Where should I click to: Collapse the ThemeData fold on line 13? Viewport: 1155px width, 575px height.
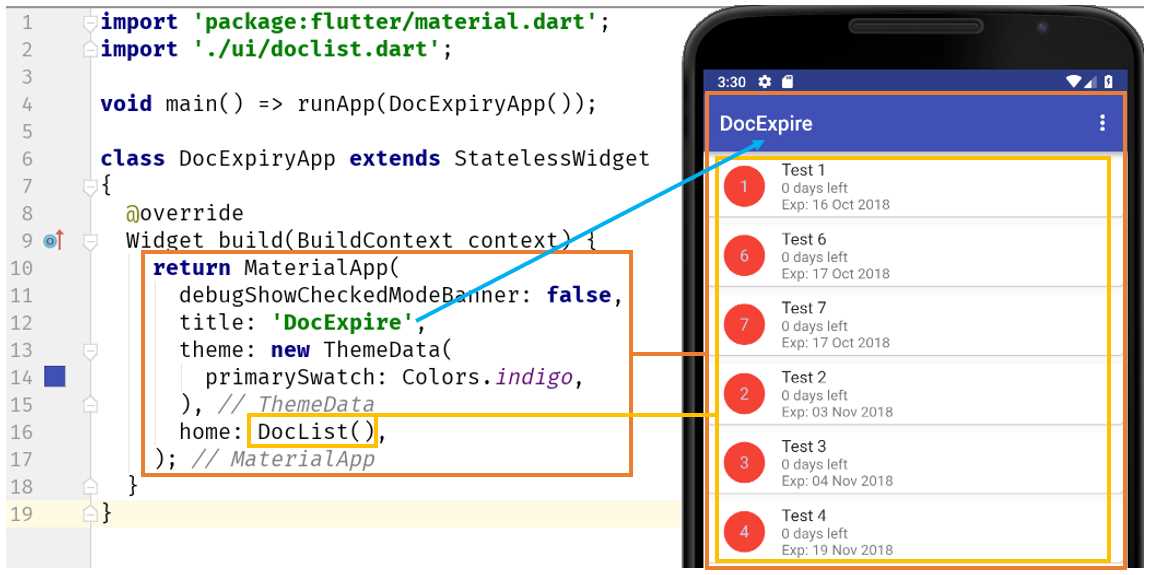90,352
